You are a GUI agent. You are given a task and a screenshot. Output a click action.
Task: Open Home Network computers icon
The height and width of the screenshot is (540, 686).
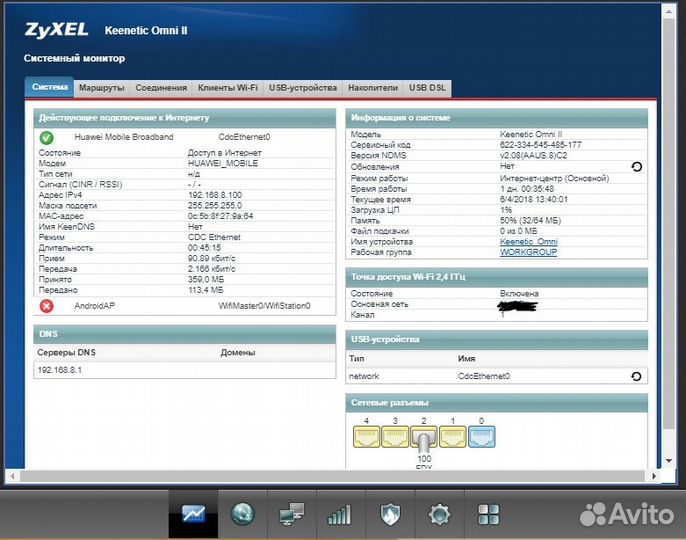[x=291, y=515]
